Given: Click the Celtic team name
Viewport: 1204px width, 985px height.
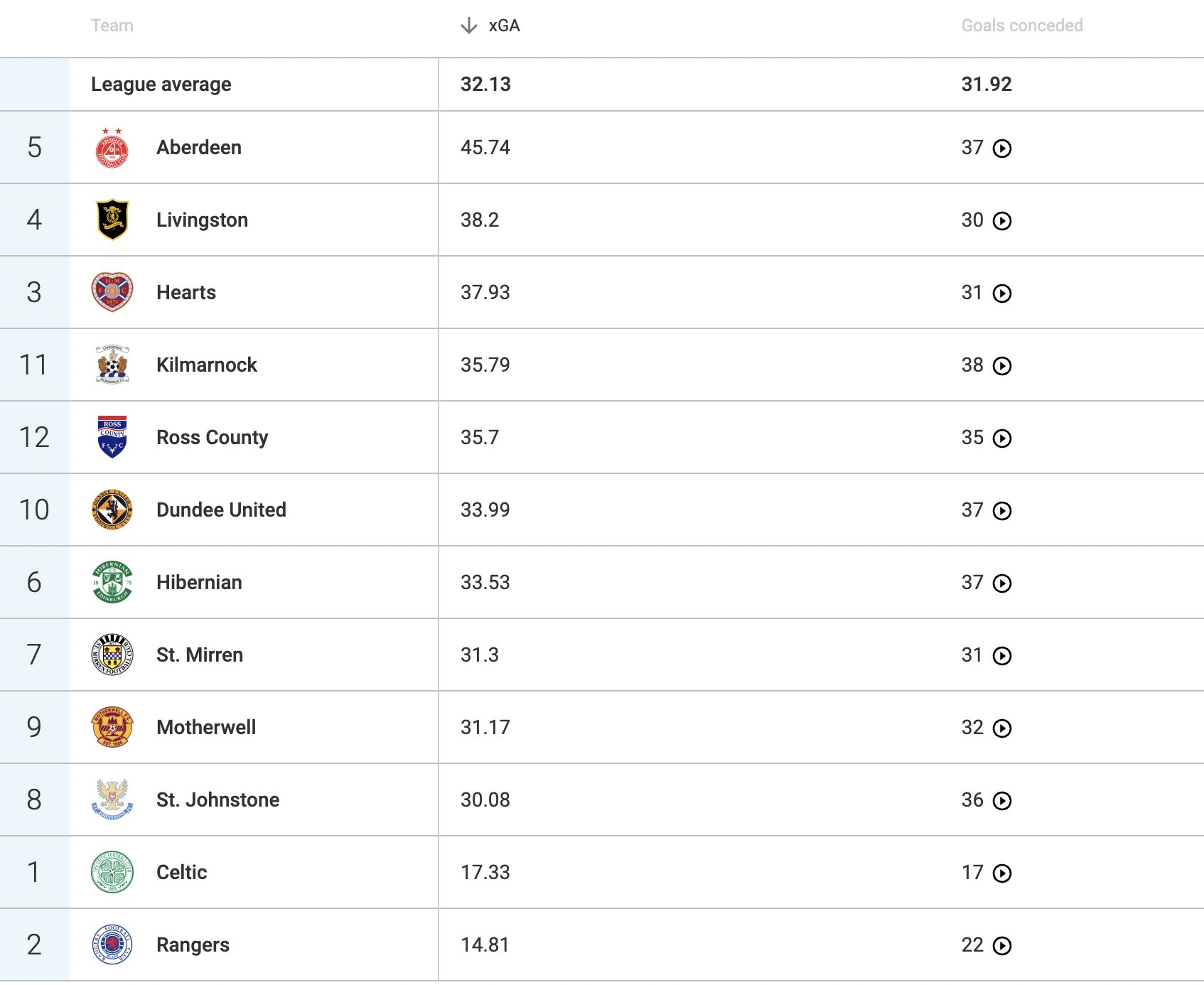Looking at the screenshot, I should coord(182,873).
